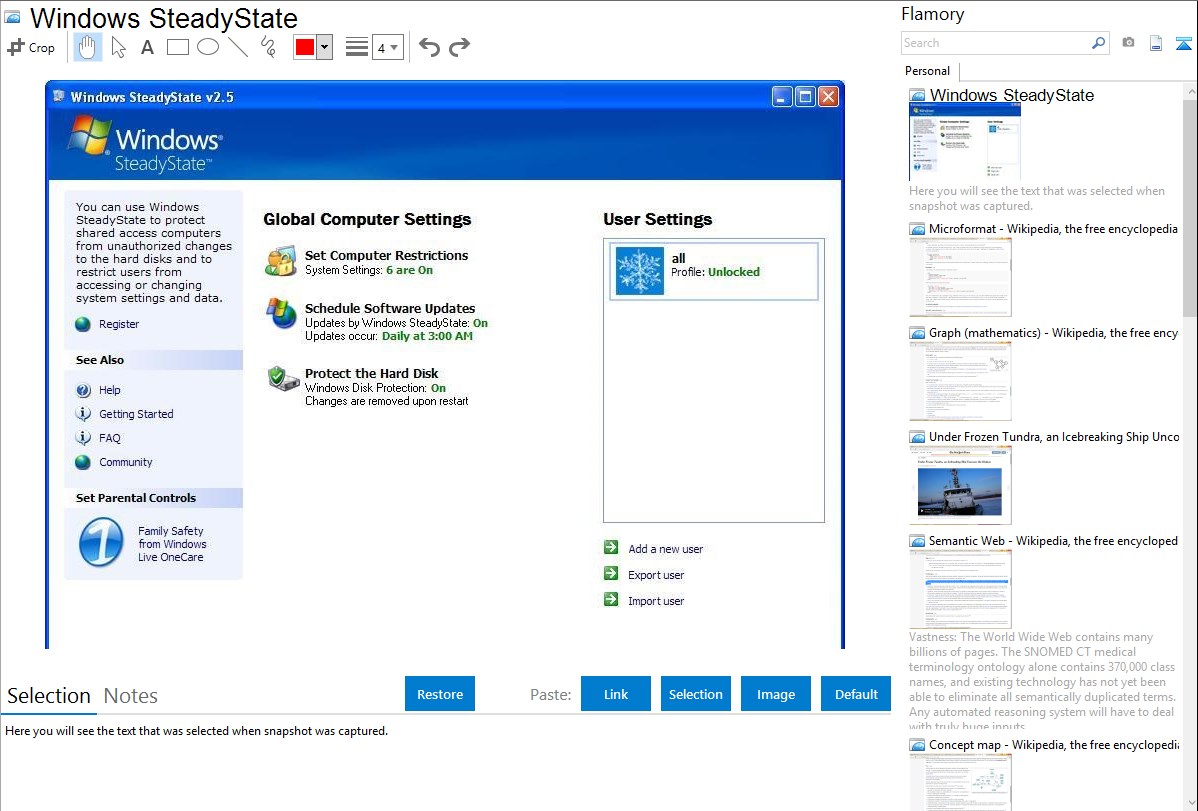Choose the freehand scribble tool

(268, 47)
